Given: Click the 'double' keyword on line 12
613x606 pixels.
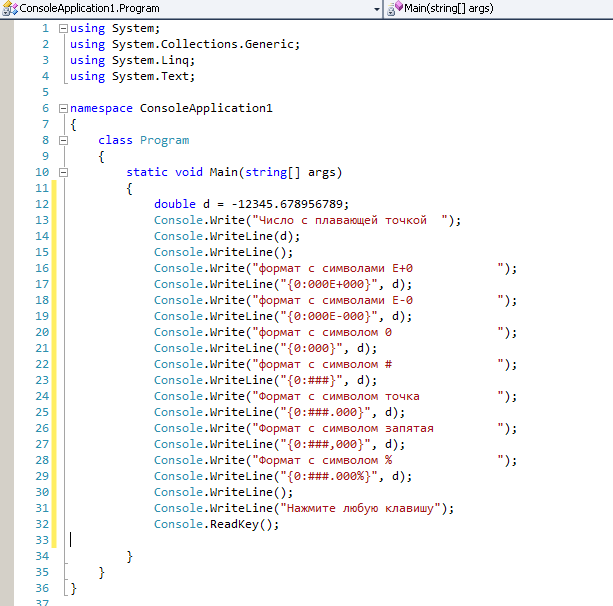Looking at the screenshot, I should pos(175,204).
